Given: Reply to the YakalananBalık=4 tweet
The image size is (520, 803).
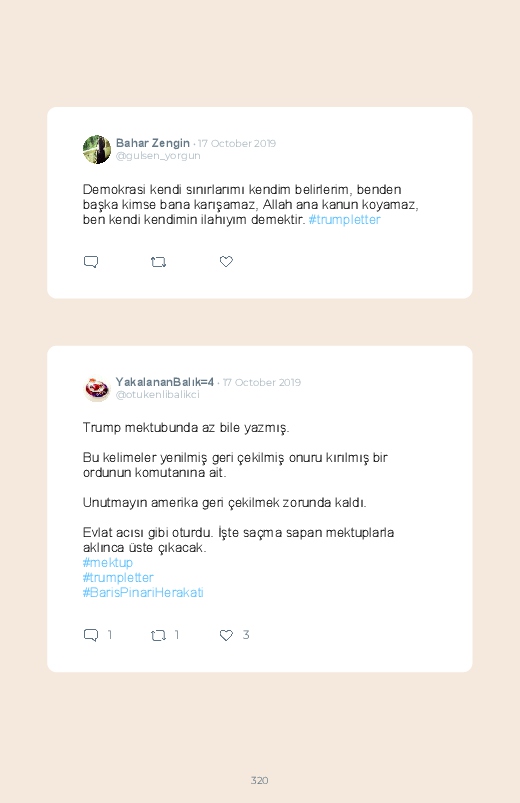Looking at the screenshot, I should click(x=91, y=635).
